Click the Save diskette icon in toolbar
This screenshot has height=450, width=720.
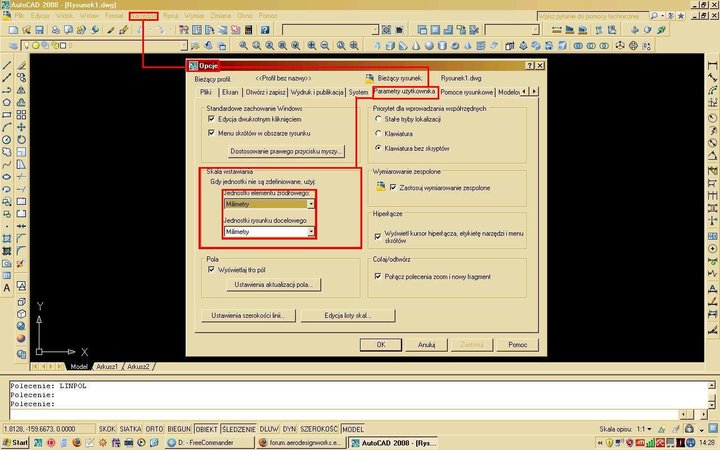pyautogui.click(x=39, y=30)
